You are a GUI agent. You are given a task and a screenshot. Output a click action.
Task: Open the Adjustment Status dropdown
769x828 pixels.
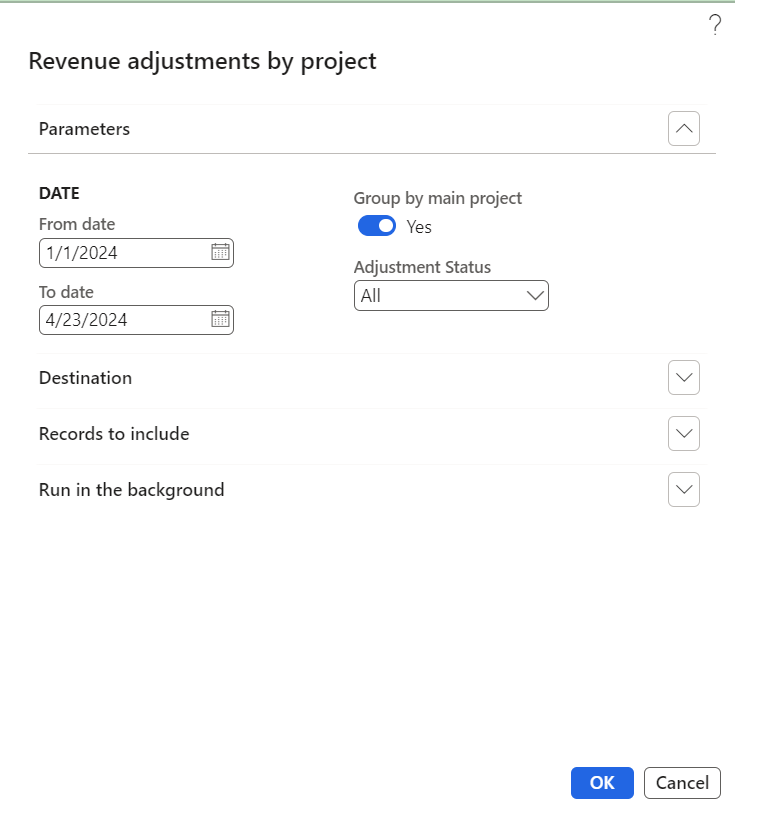(451, 296)
